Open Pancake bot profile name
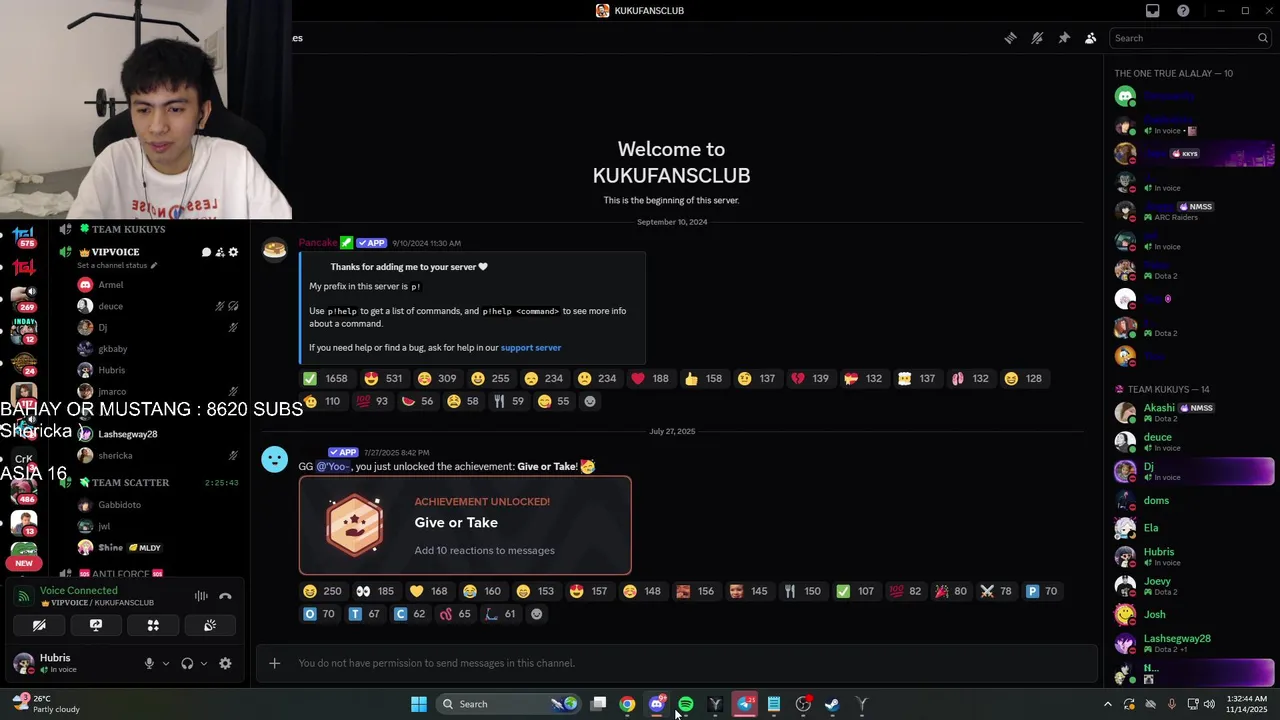The image size is (1280, 720). pos(318,243)
